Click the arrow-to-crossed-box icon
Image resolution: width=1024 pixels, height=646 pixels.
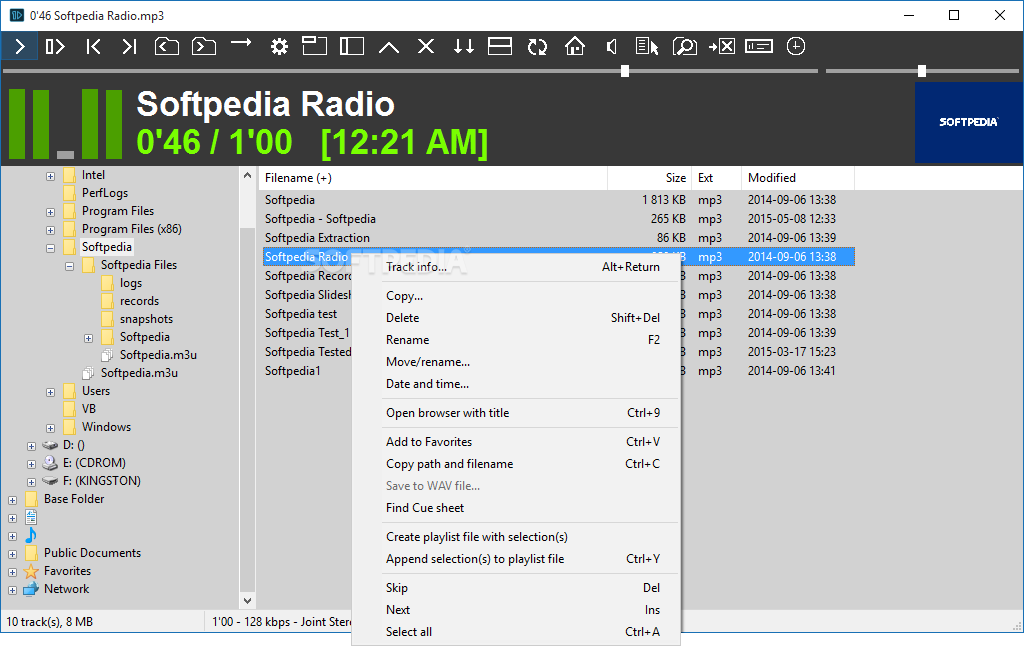pos(722,46)
